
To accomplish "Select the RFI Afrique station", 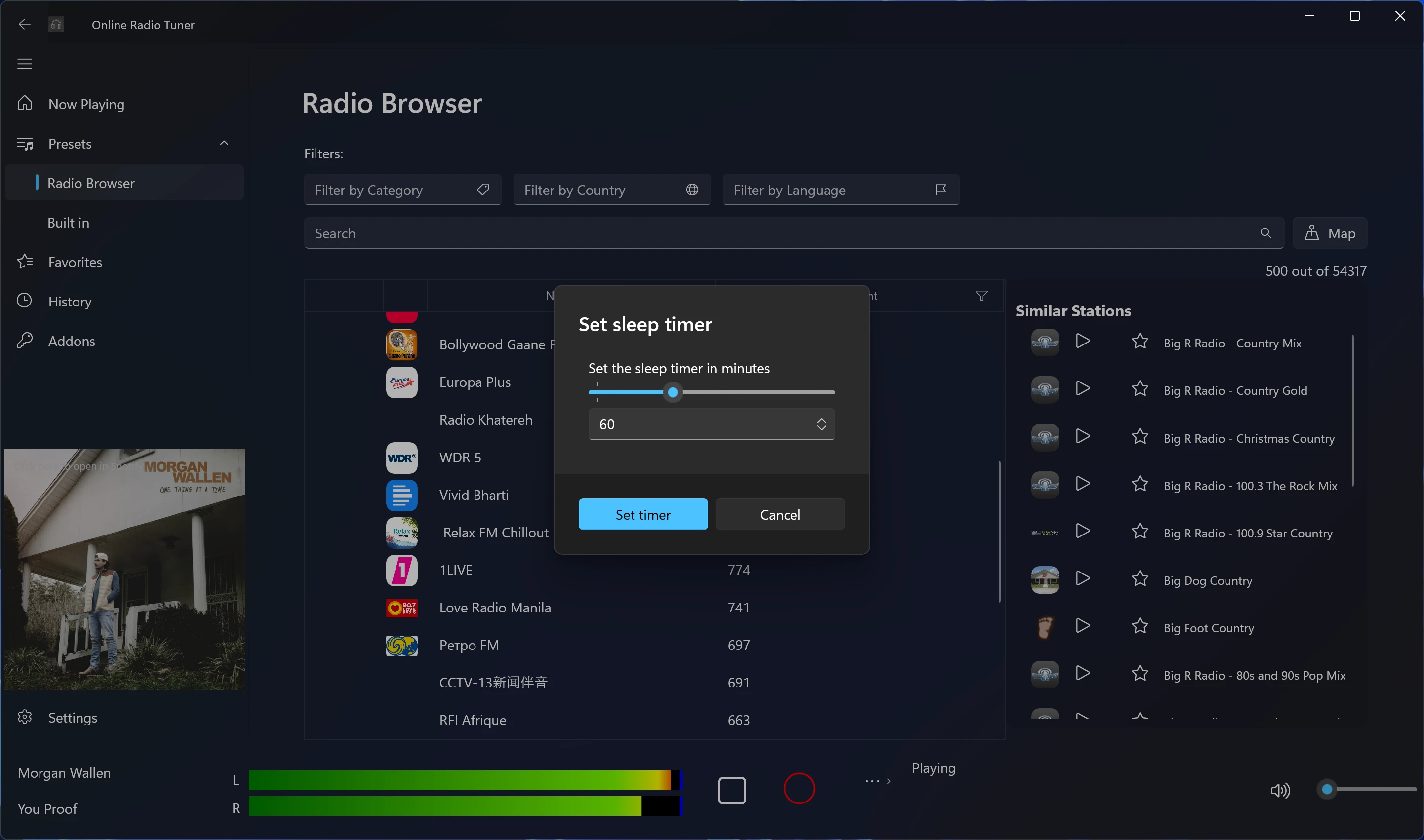I will click(654, 720).
